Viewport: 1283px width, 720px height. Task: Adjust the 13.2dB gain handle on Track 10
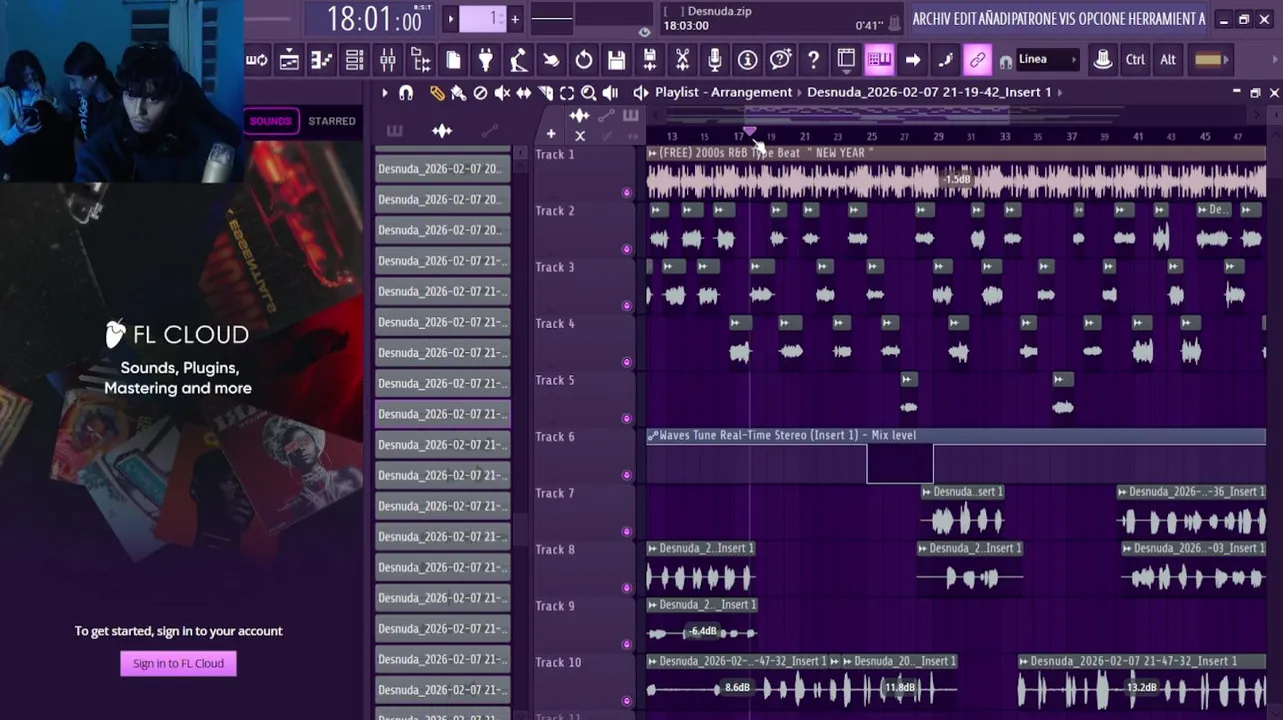click(x=1142, y=688)
